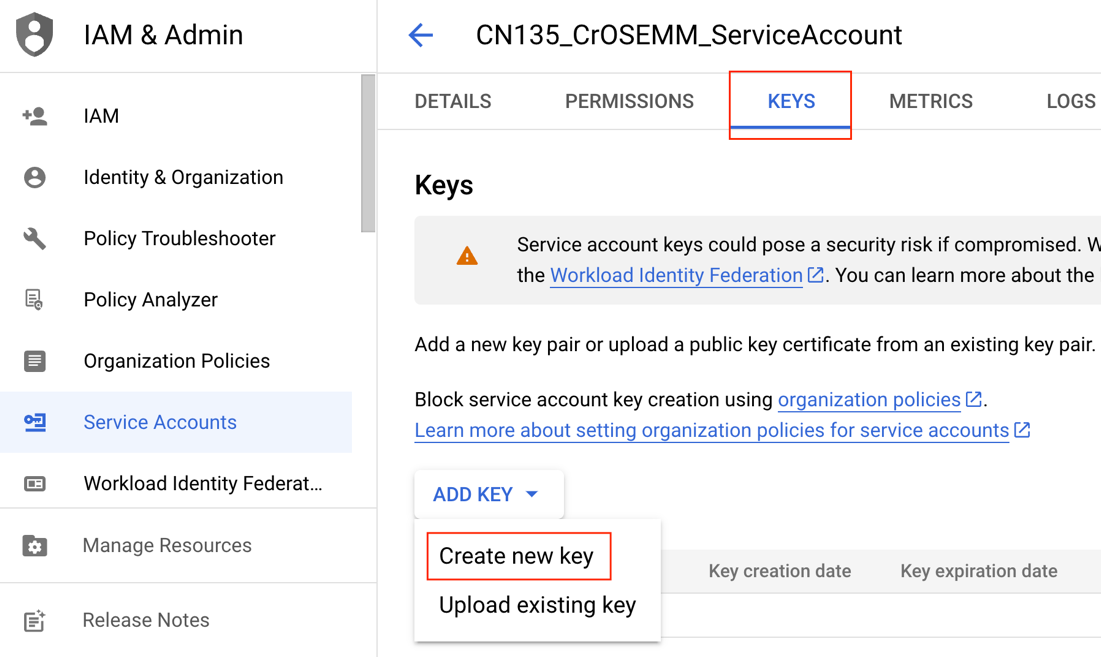Viewport: 1101px width, 657px height.
Task: Open the Workload Identity Federation link
Action: tap(677, 275)
